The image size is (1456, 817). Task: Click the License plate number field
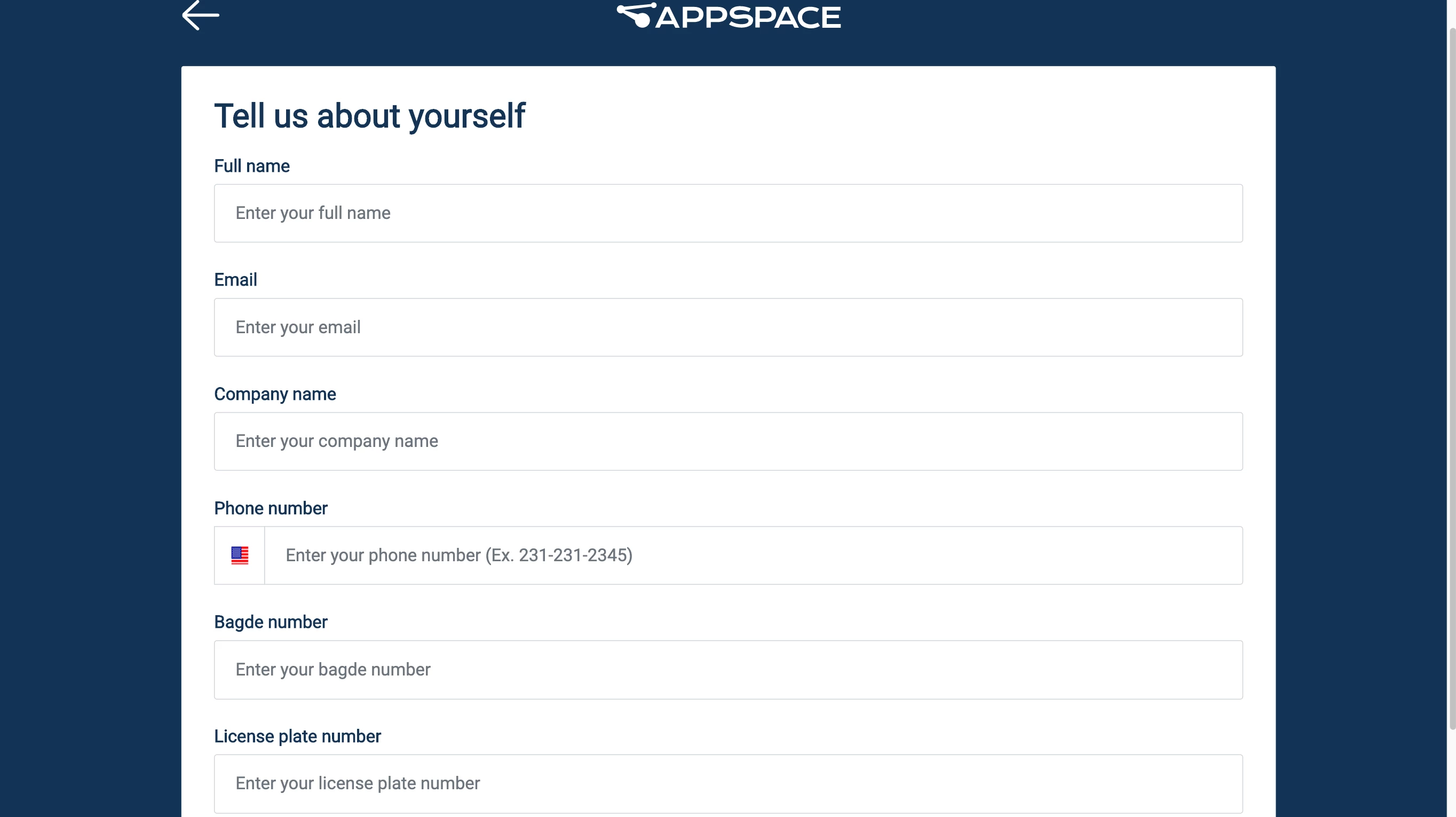(728, 783)
